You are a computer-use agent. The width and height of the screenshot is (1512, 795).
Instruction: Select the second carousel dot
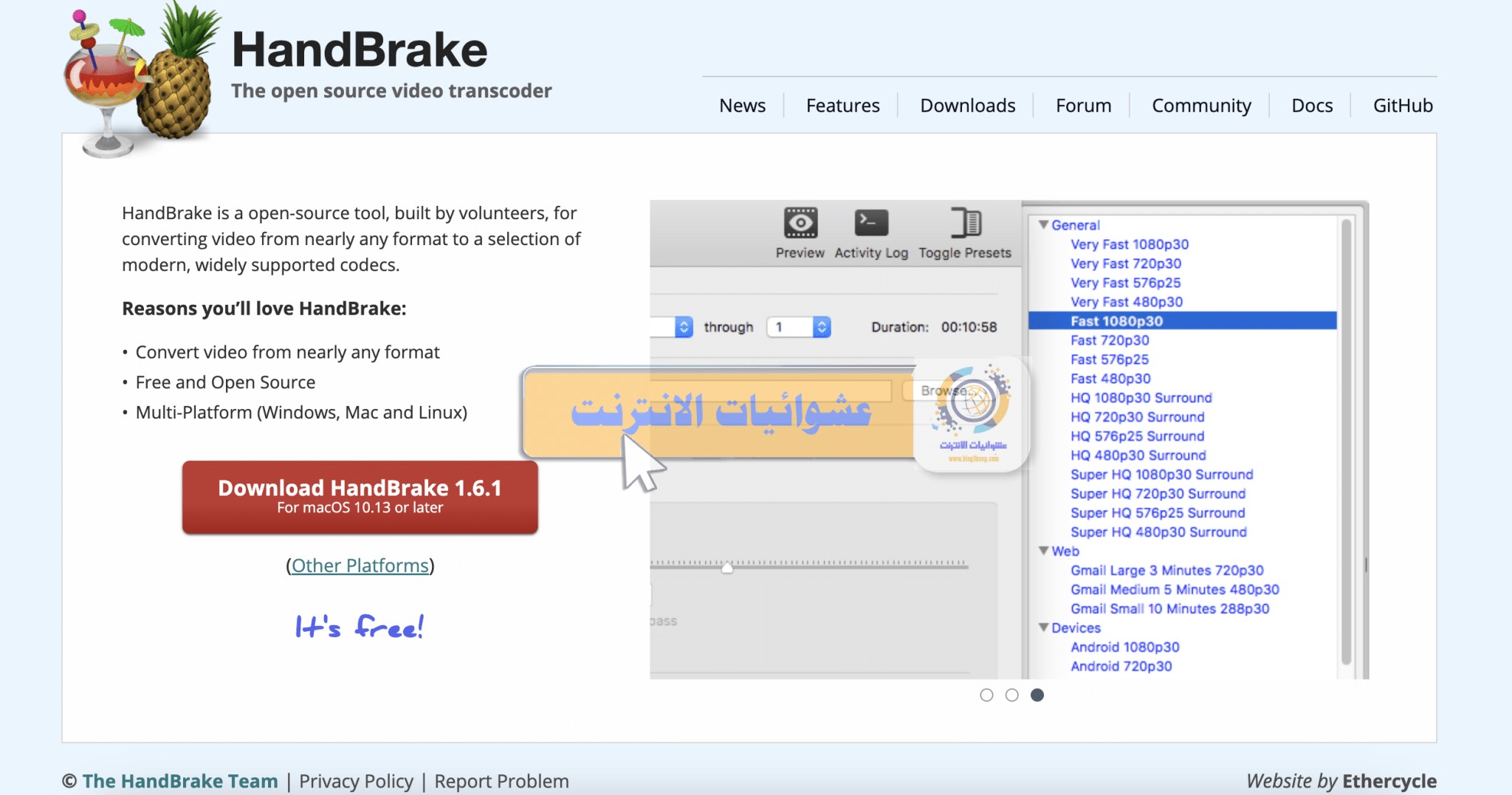(1011, 695)
